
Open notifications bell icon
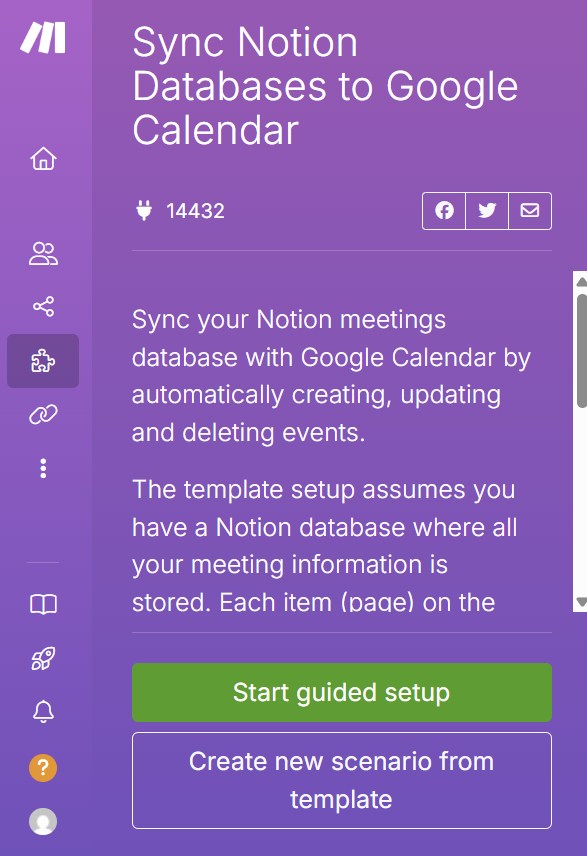tap(43, 711)
